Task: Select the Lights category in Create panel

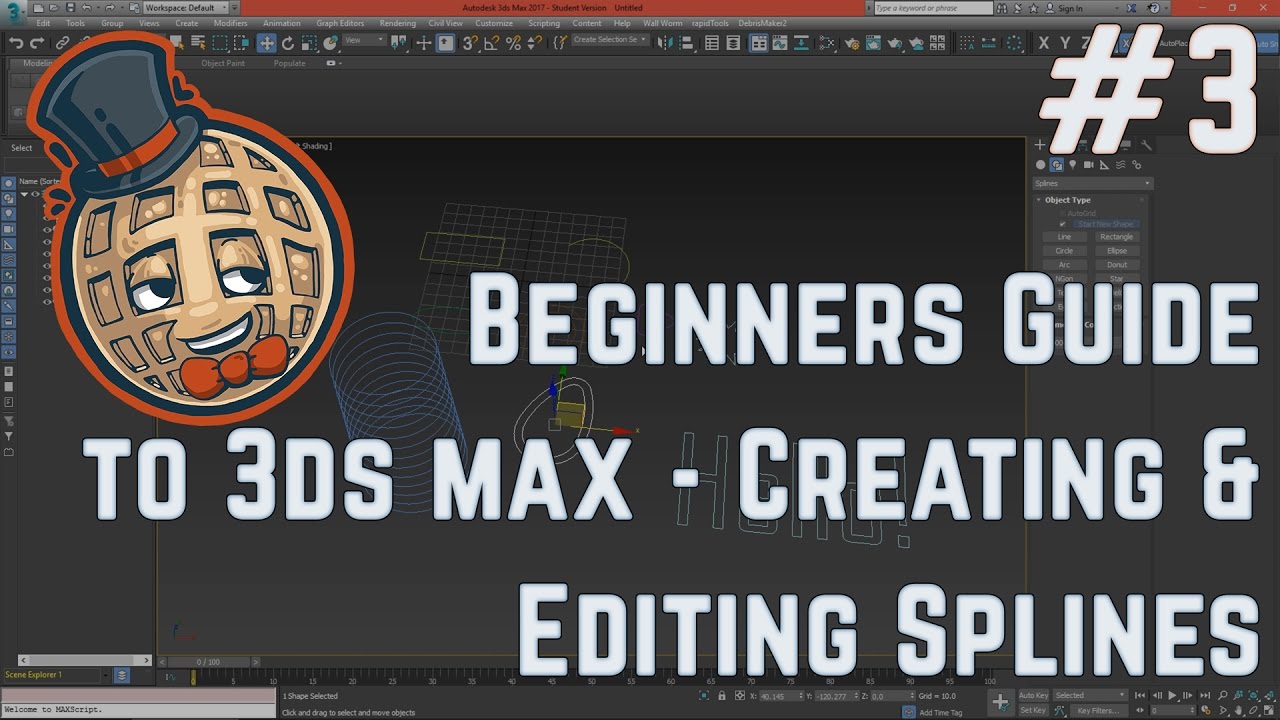Action: (x=1073, y=165)
